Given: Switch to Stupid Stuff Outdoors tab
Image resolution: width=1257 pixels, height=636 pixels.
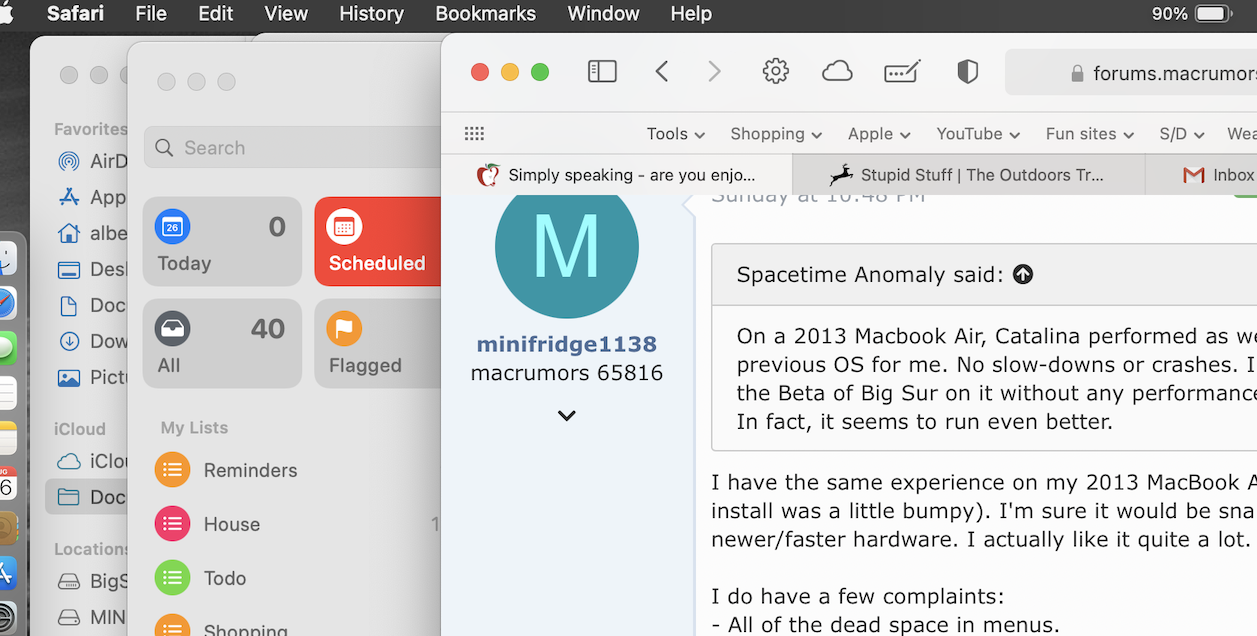Looking at the screenshot, I should [968, 175].
